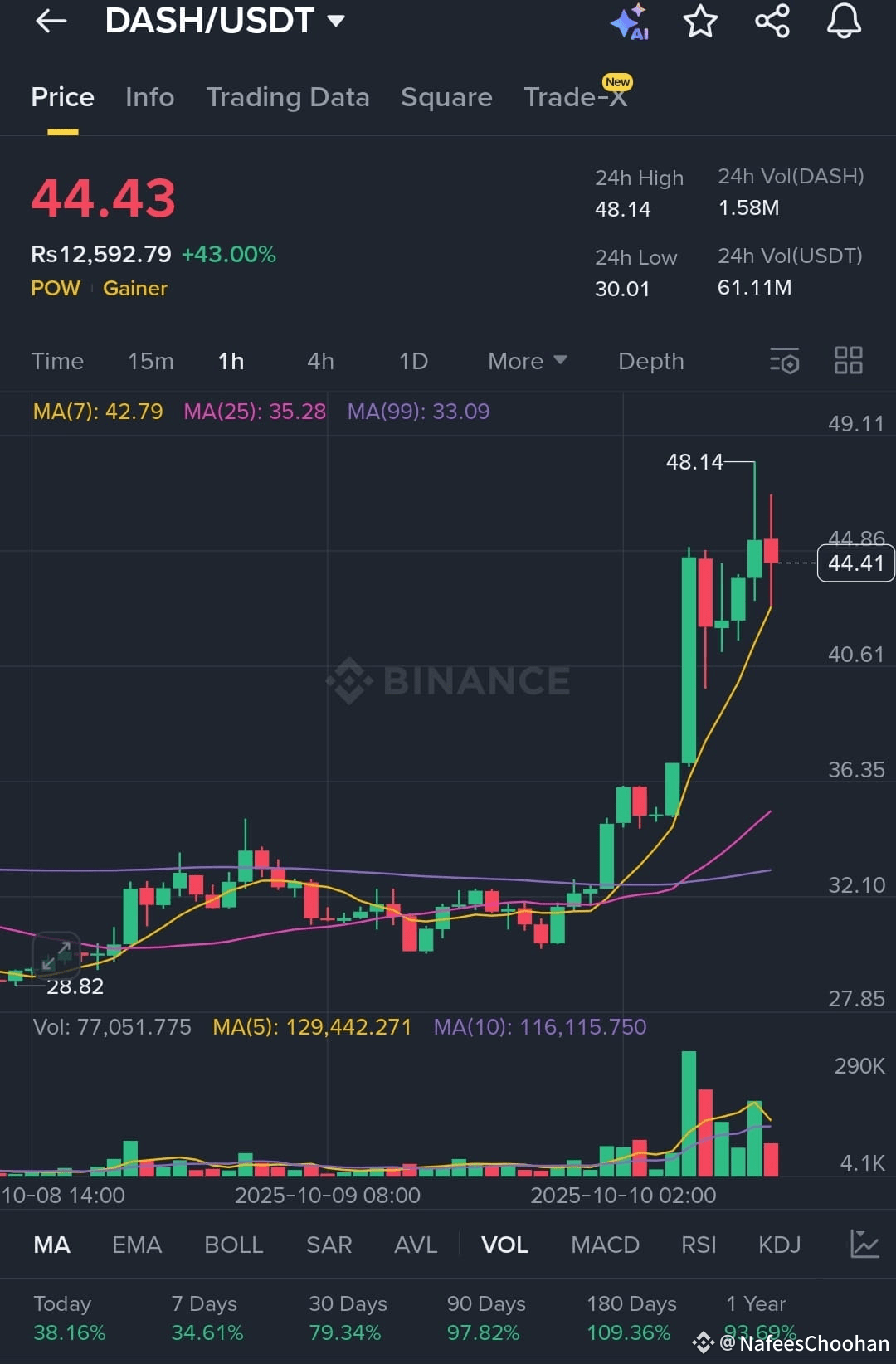
Task: Select the 15m interval
Action: 150,361
